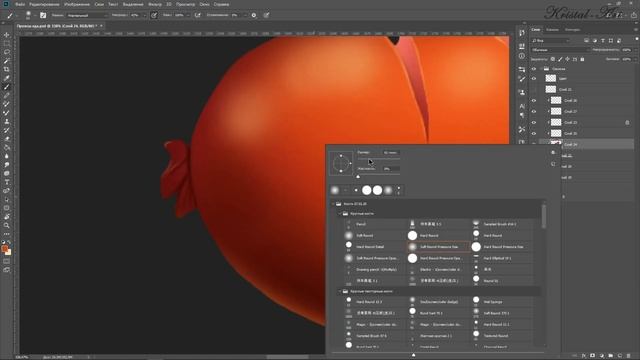This screenshot has width=640, height=360.
Task: Toggle pressure for opacity icon in options bar
Action: coord(154,15)
